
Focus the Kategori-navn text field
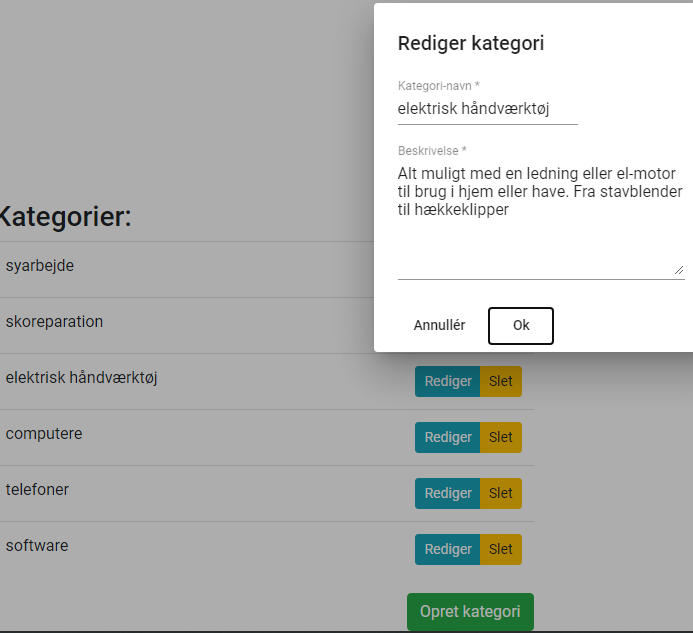(487, 109)
